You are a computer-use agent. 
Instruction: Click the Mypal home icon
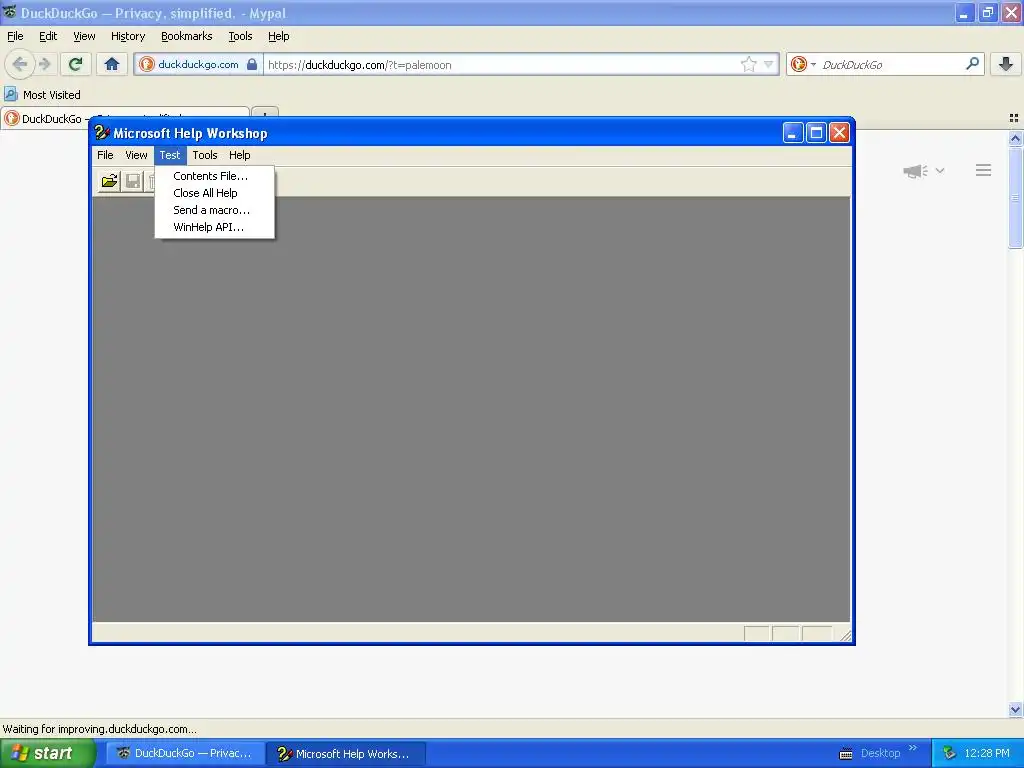112,64
